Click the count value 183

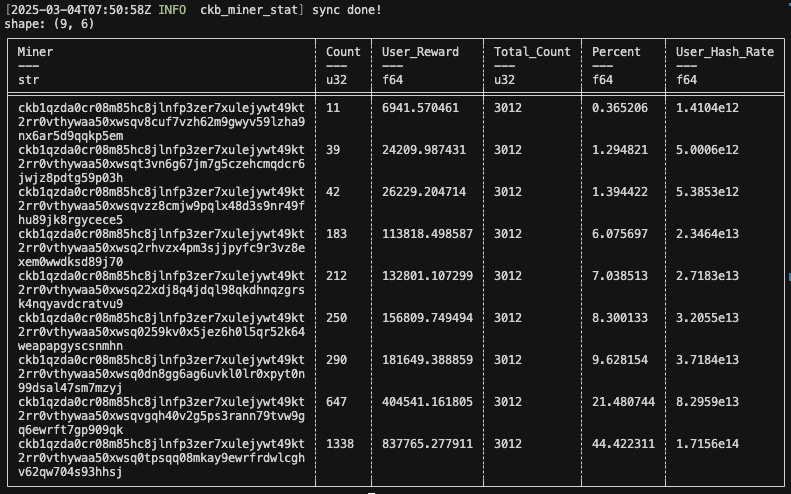(336, 234)
